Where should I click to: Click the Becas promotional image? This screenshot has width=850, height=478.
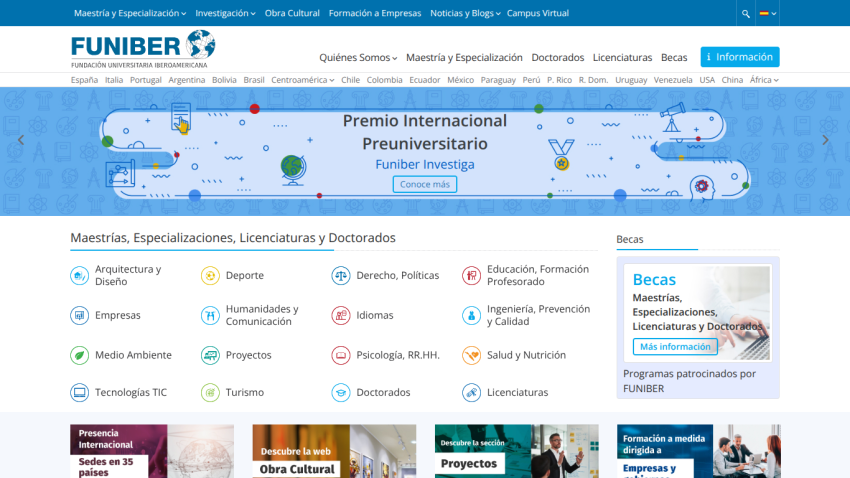pos(698,313)
